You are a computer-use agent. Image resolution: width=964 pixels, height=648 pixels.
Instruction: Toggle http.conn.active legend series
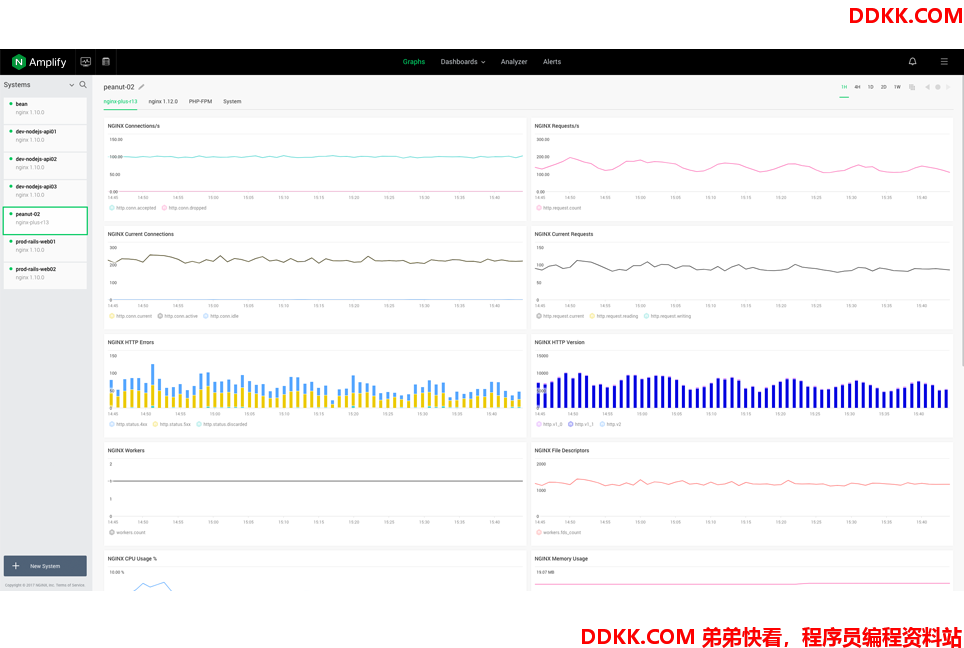[178, 316]
